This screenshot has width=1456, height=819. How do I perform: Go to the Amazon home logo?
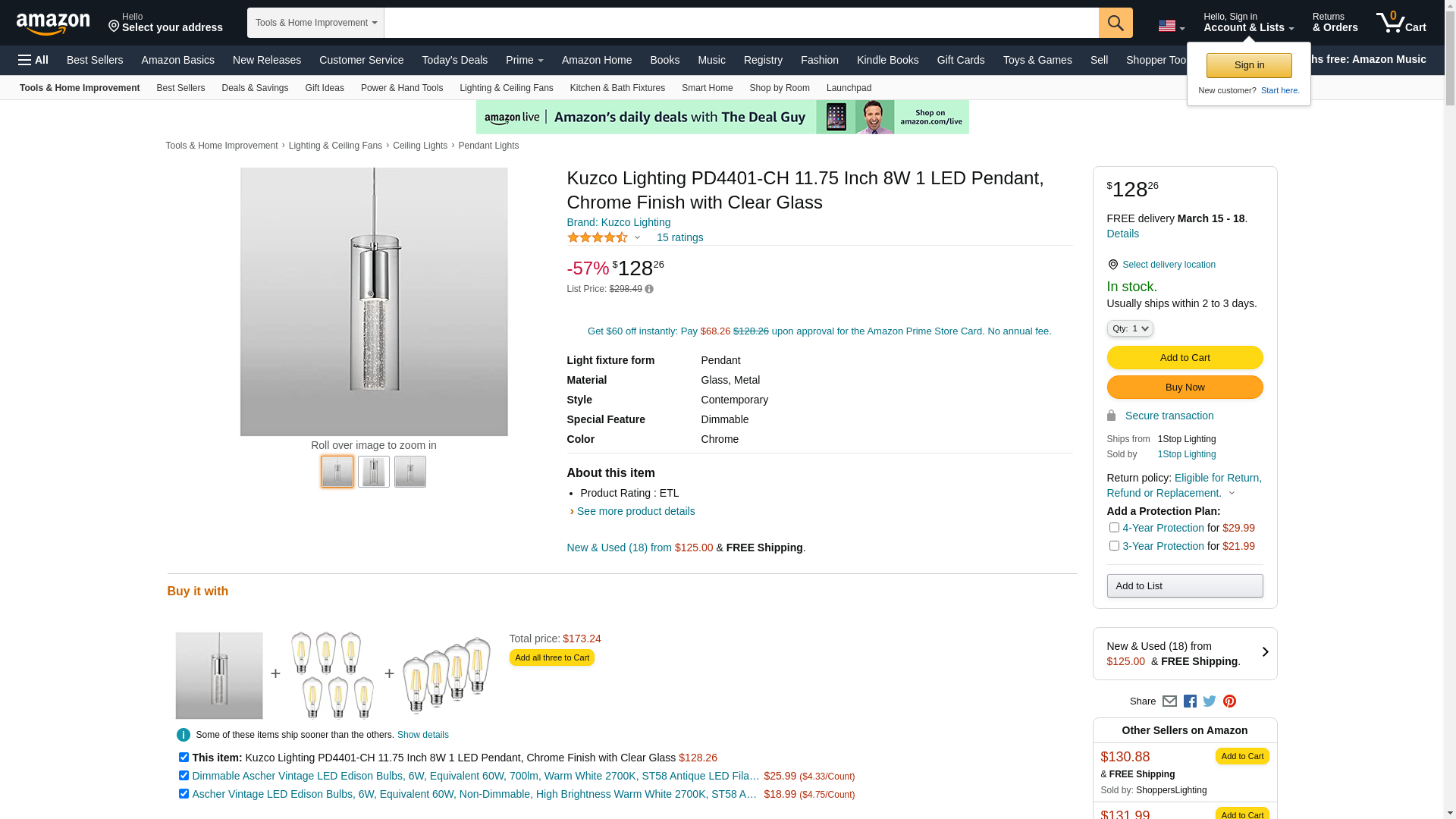pos(53,24)
